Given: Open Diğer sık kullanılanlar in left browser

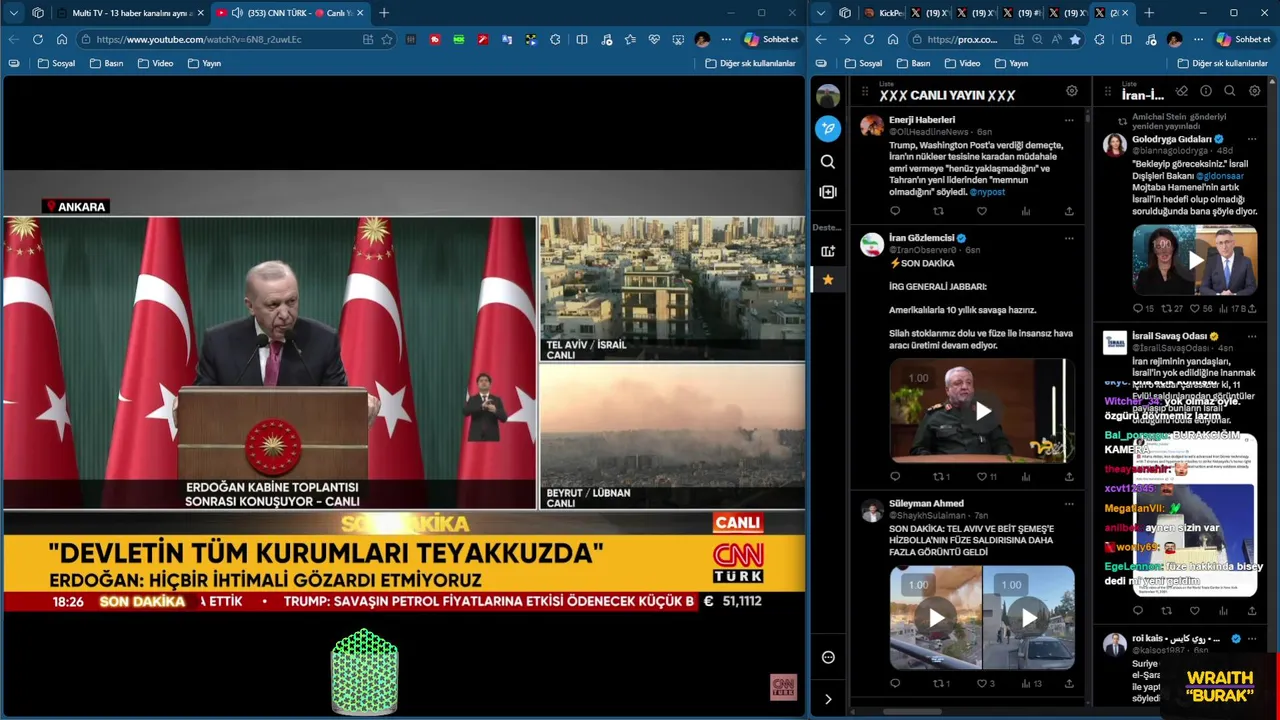Looking at the screenshot, I should (750, 63).
